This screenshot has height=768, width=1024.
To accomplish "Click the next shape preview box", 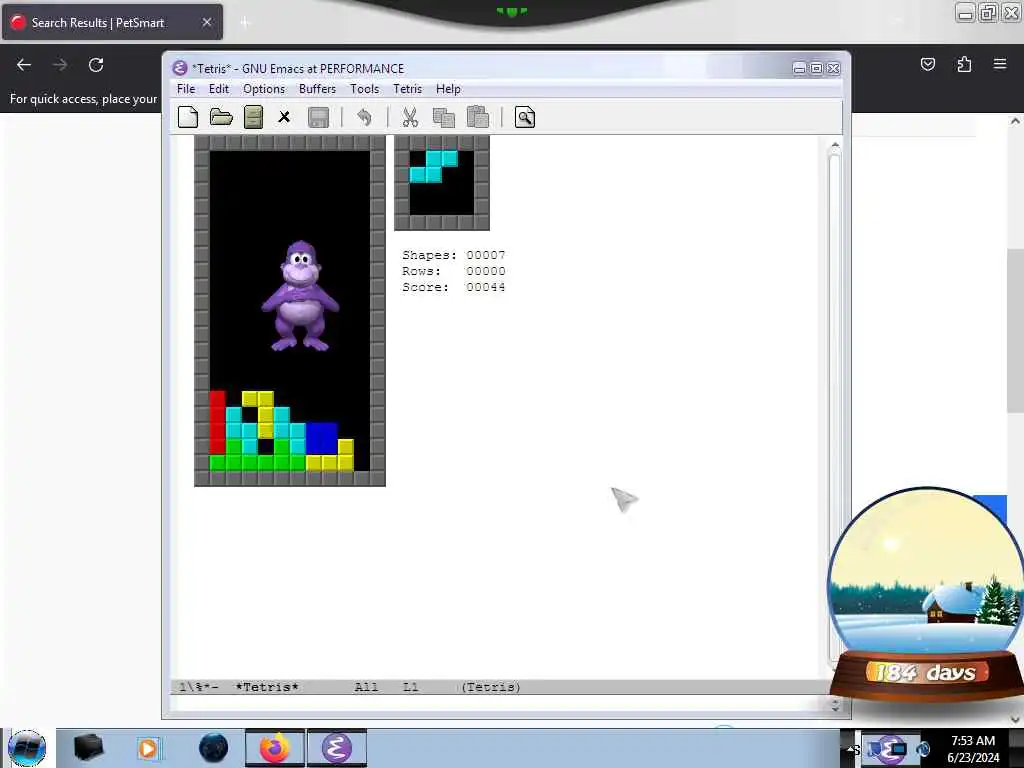I will [x=441, y=183].
